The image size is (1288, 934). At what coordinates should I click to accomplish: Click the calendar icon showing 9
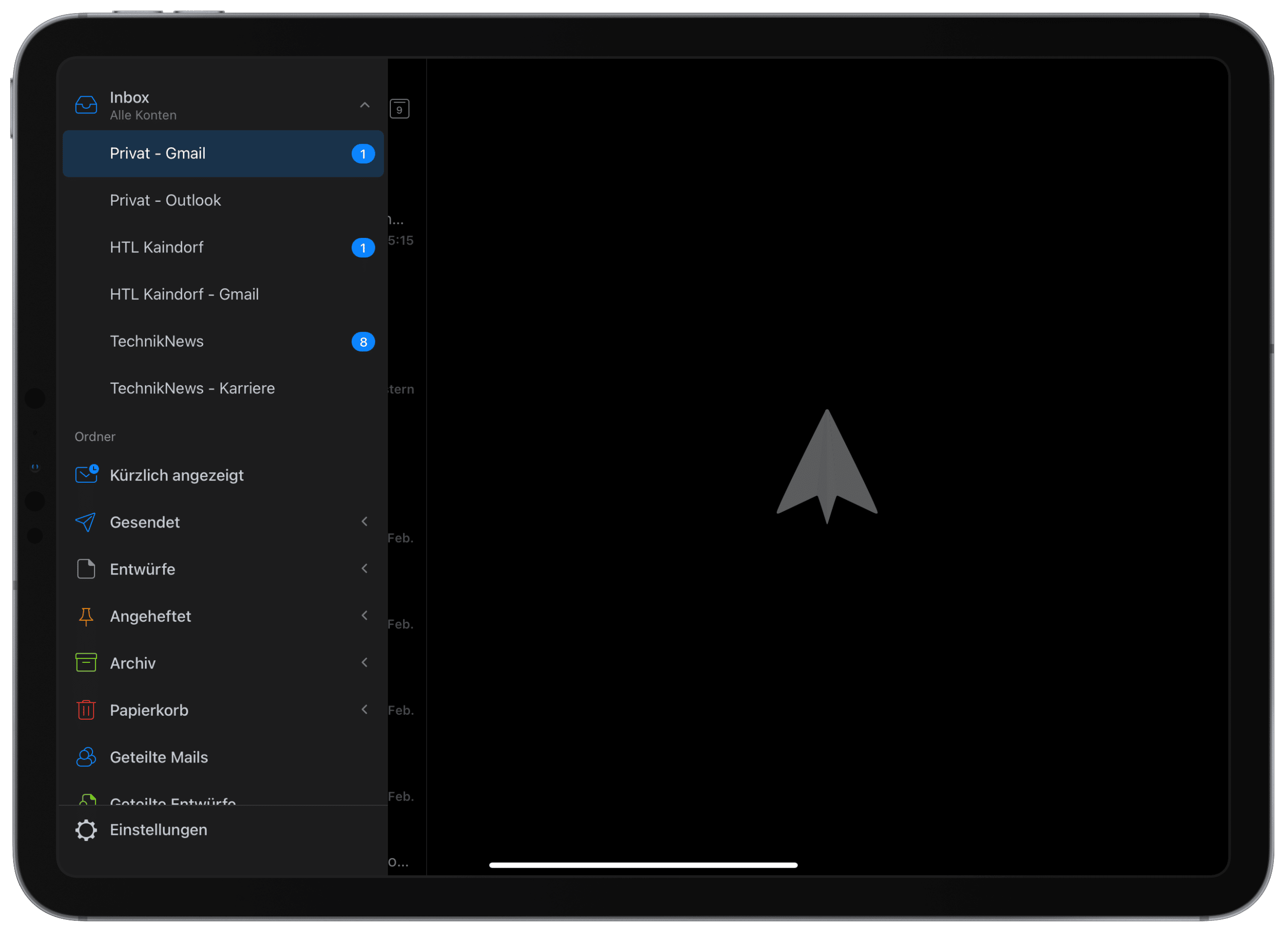(400, 109)
